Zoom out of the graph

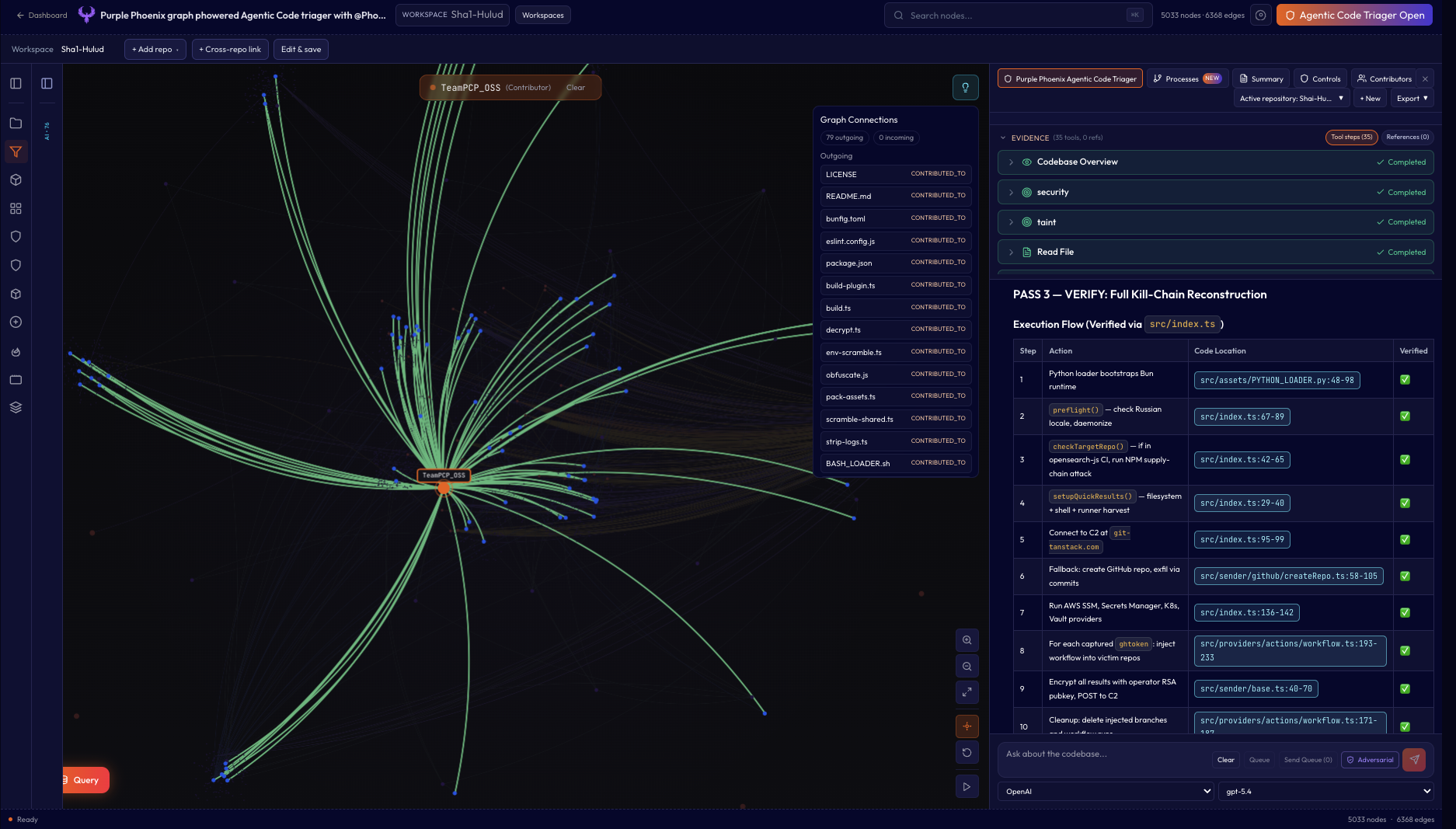tap(967, 666)
